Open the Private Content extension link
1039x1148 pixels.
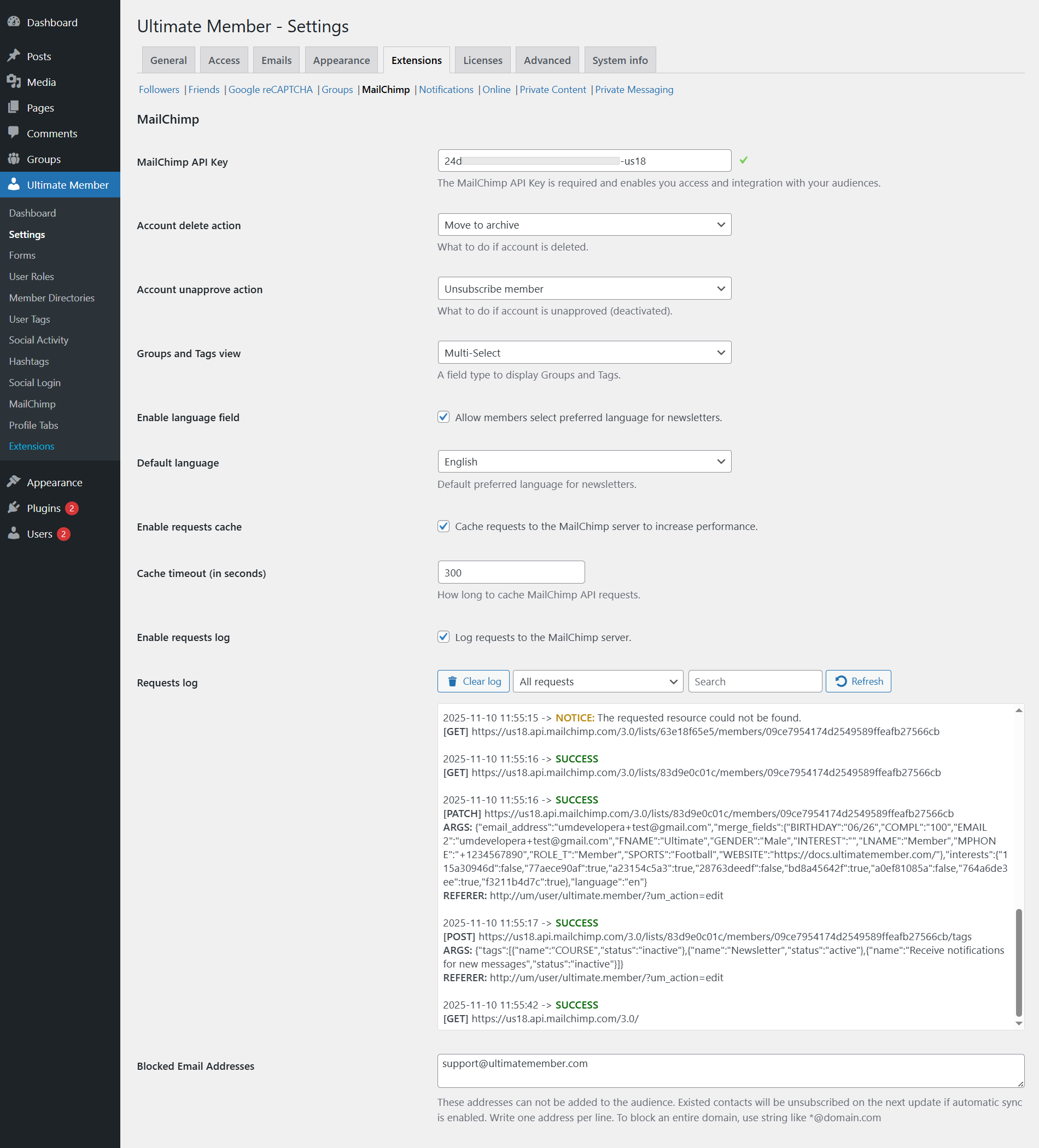pyautogui.click(x=553, y=89)
